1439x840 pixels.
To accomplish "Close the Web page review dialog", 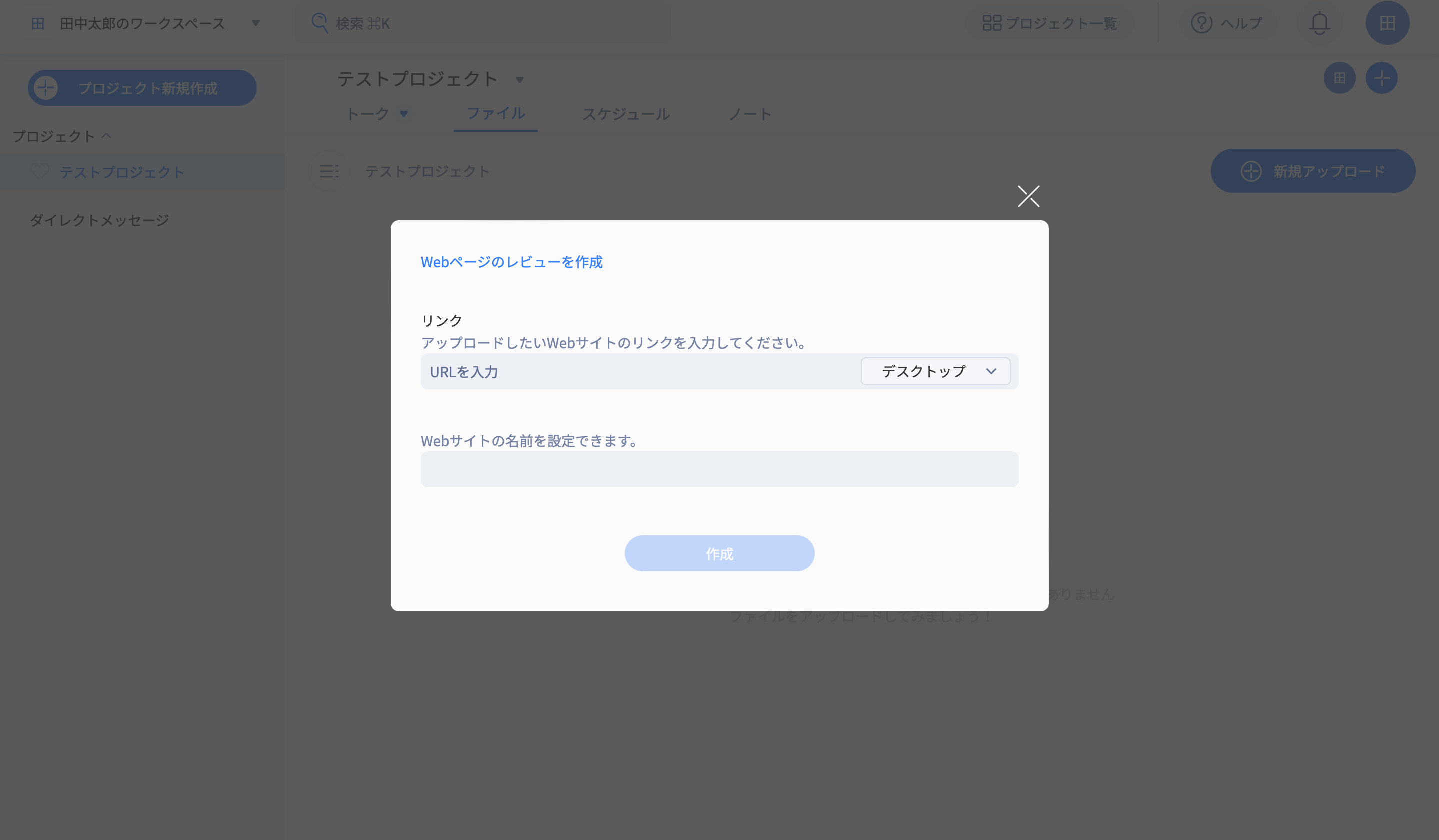I will tap(1028, 196).
